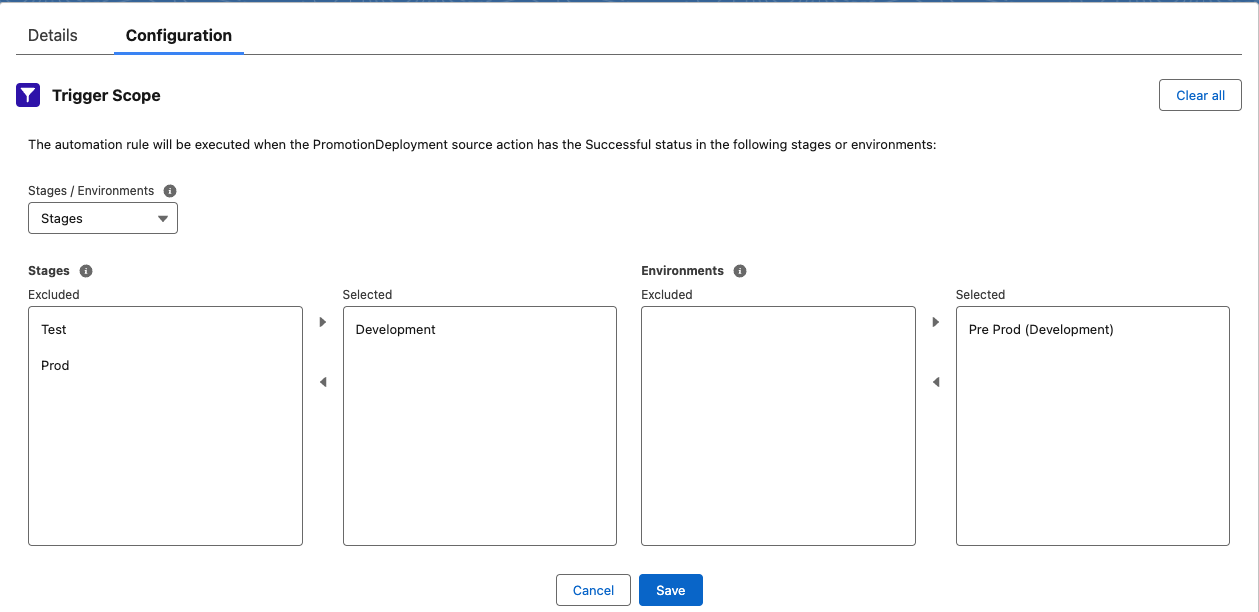The height and width of the screenshot is (612, 1259).
Task: Select Test in excluded stages list
Action: coord(54,329)
